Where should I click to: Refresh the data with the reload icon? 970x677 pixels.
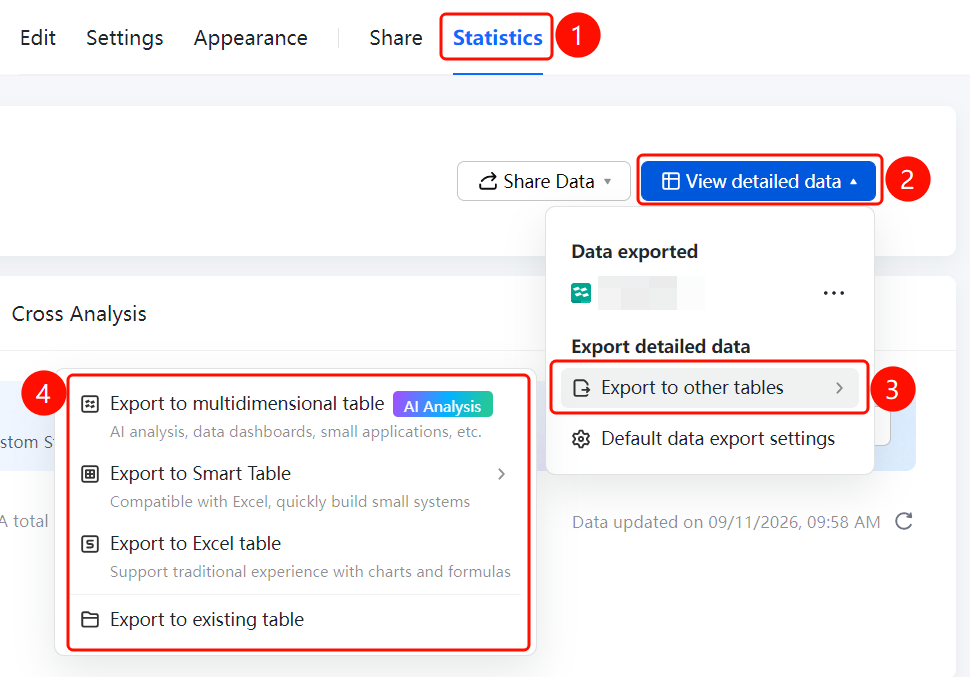[904, 521]
